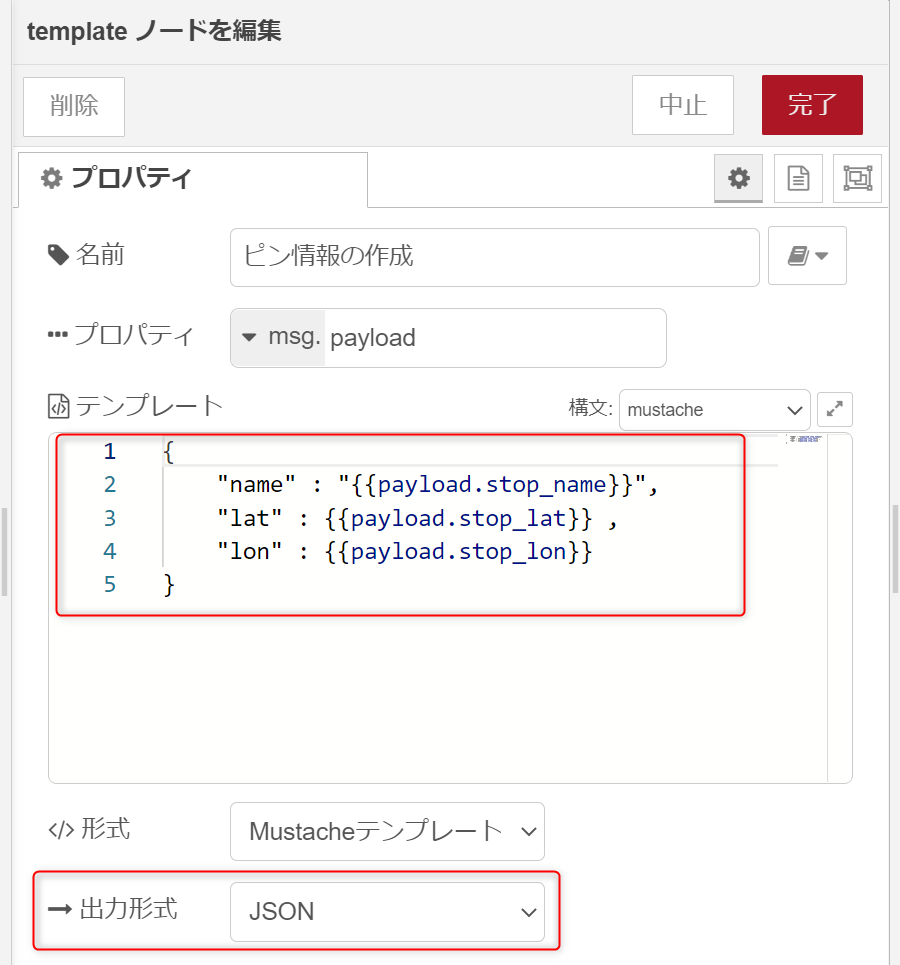
Task: Open the msg. property type selector
Action: coord(278,338)
